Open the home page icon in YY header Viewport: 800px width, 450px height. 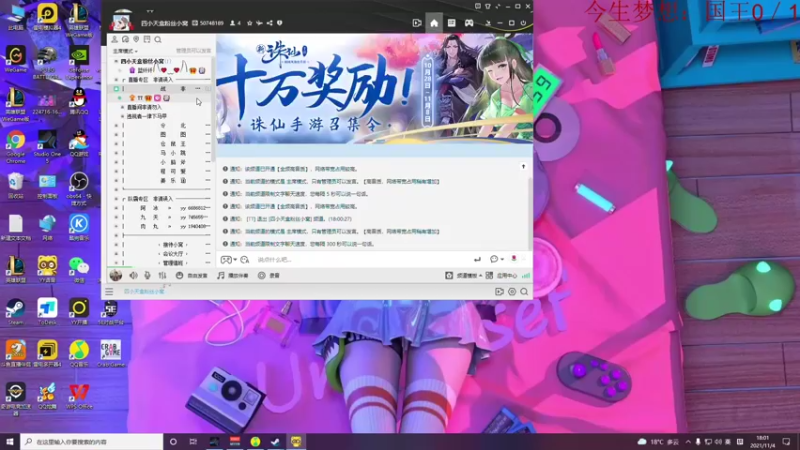pos(434,23)
